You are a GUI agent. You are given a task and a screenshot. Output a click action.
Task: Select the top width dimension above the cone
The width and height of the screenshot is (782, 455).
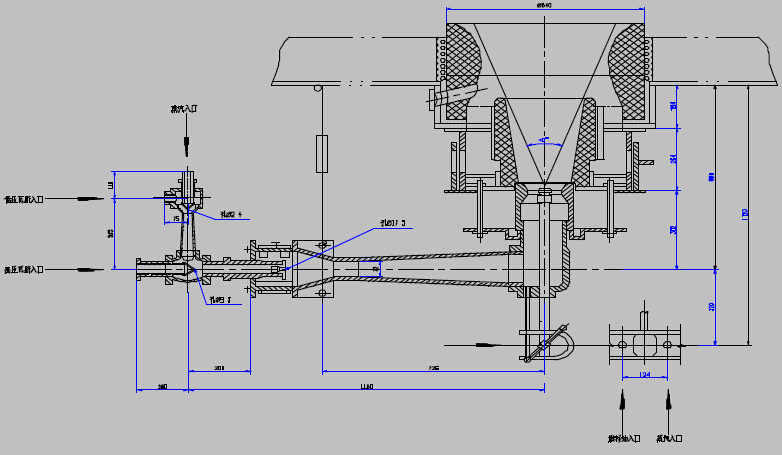pyautogui.click(x=543, y=5)
